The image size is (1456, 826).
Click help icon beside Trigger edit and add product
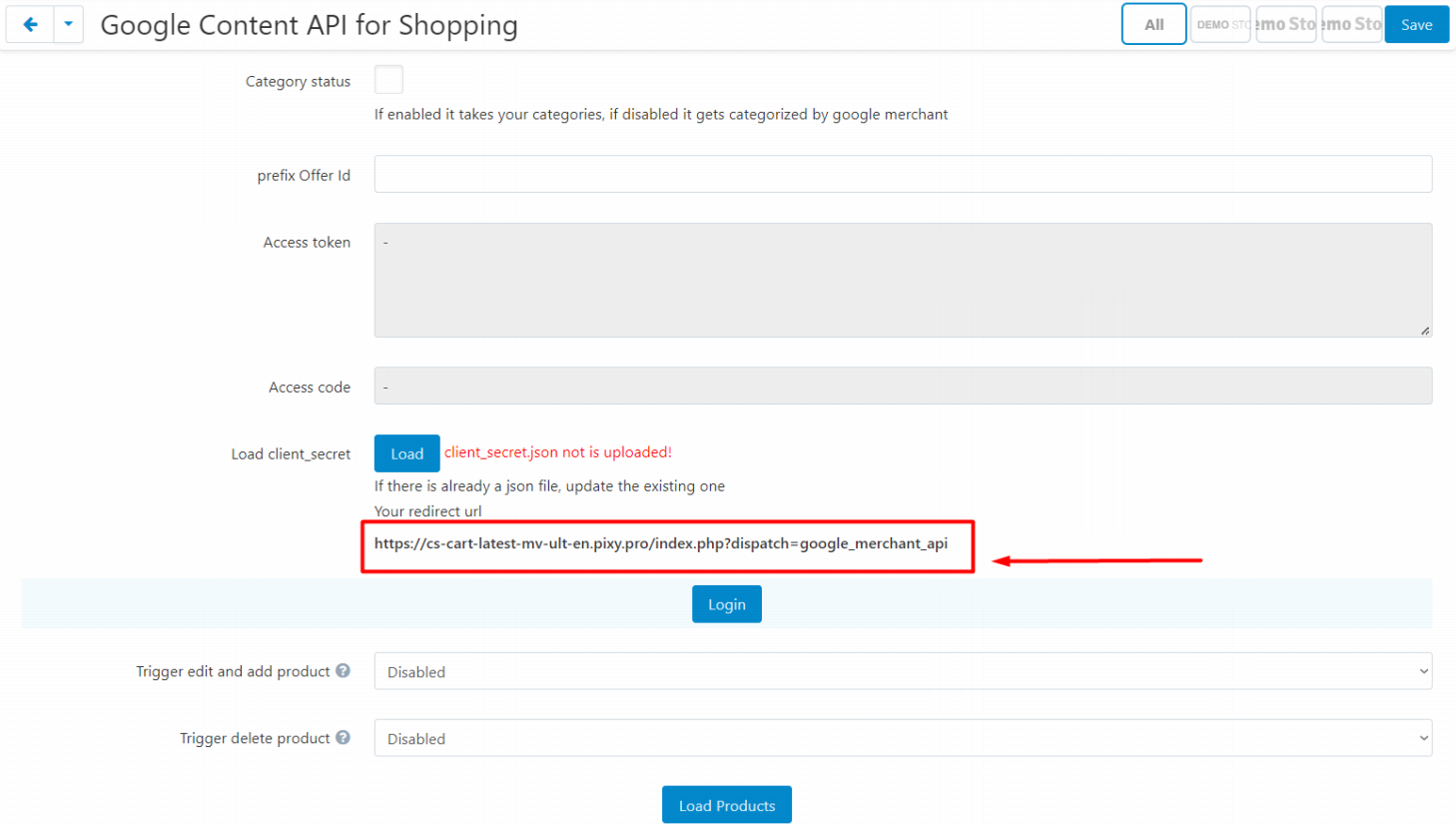(x=343, y=670)
